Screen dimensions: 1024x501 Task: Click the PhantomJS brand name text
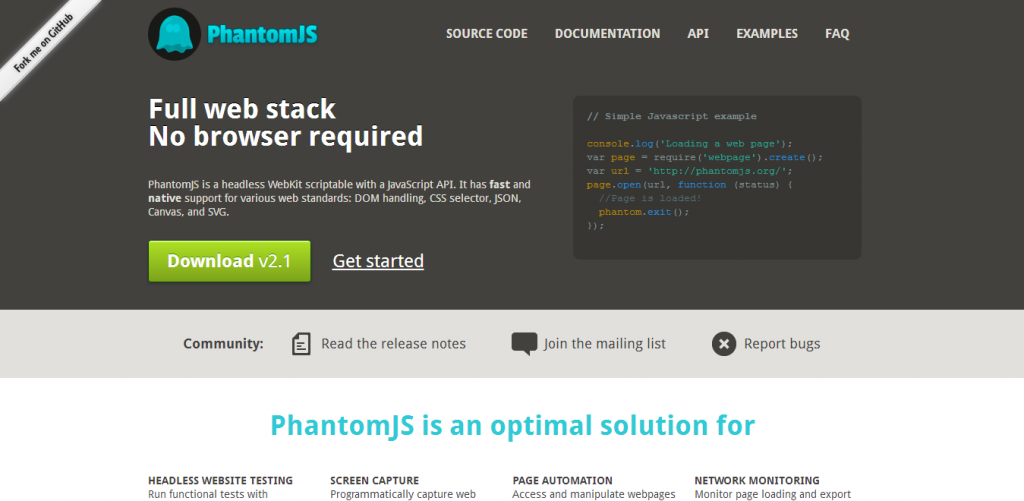coord(262,35)
